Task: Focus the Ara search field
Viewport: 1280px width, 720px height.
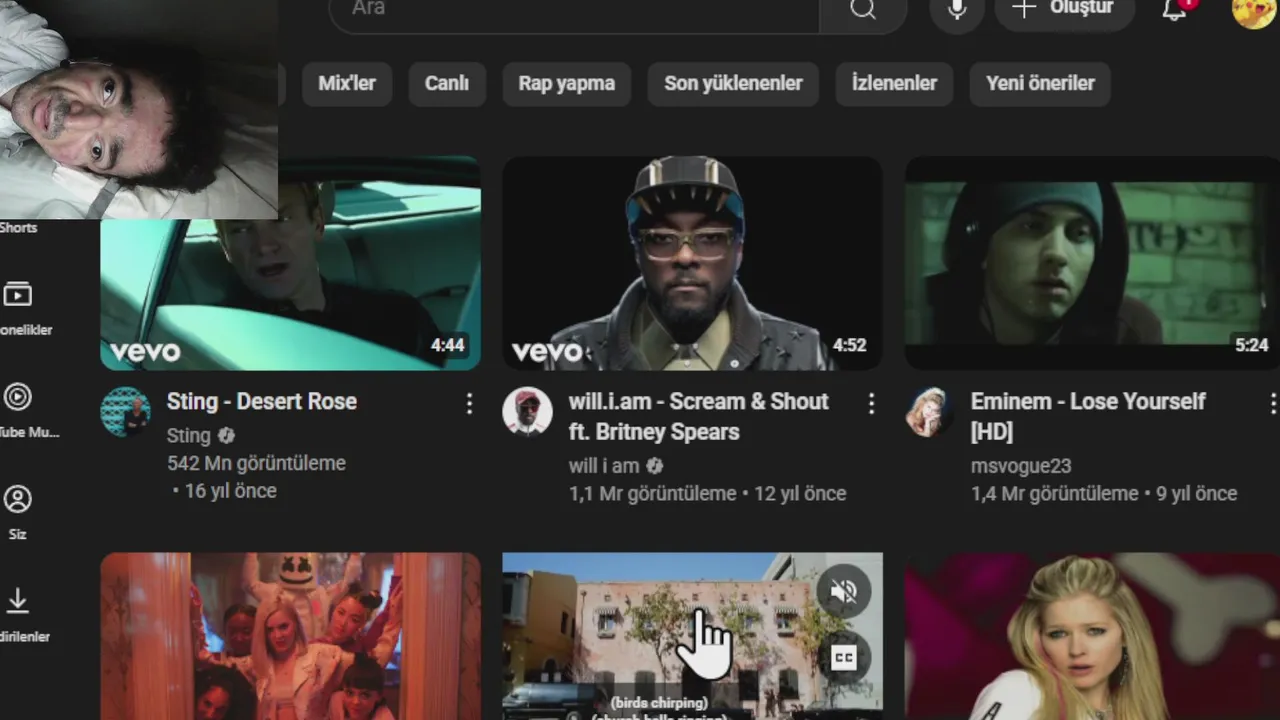Action: pos(574,10)
